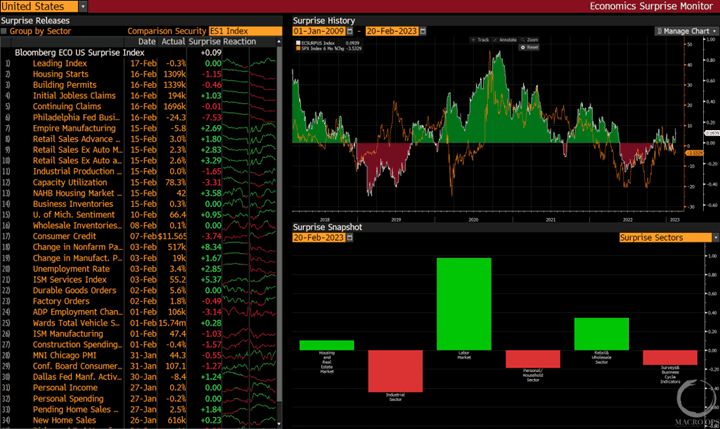The height and width of the screenshot is (429, 720).
Task: Select the Industrial Sector red bar
Action: click(395, 371)
